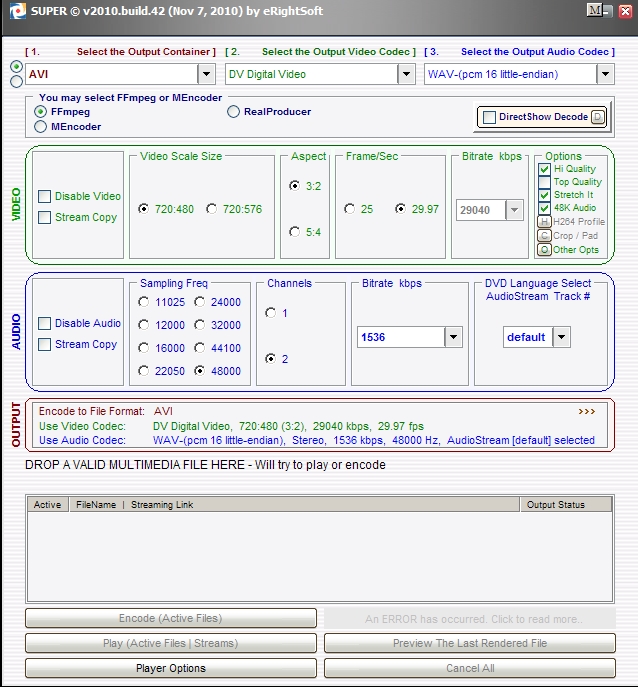Click the FileName | Streaming Link column header
The height and width of the screenshot is (687, 638).
pyautogui.click(x=294, y=505)
